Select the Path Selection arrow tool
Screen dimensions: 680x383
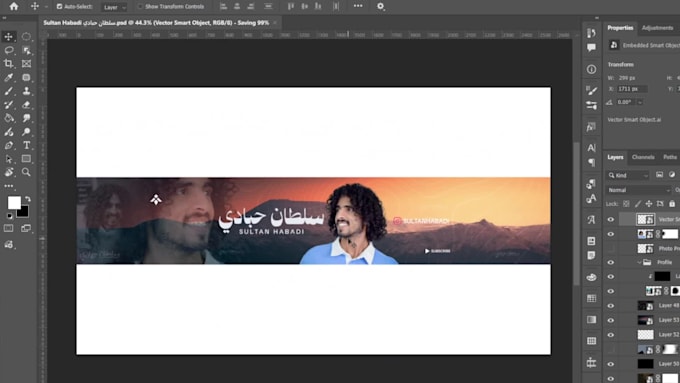9,159
